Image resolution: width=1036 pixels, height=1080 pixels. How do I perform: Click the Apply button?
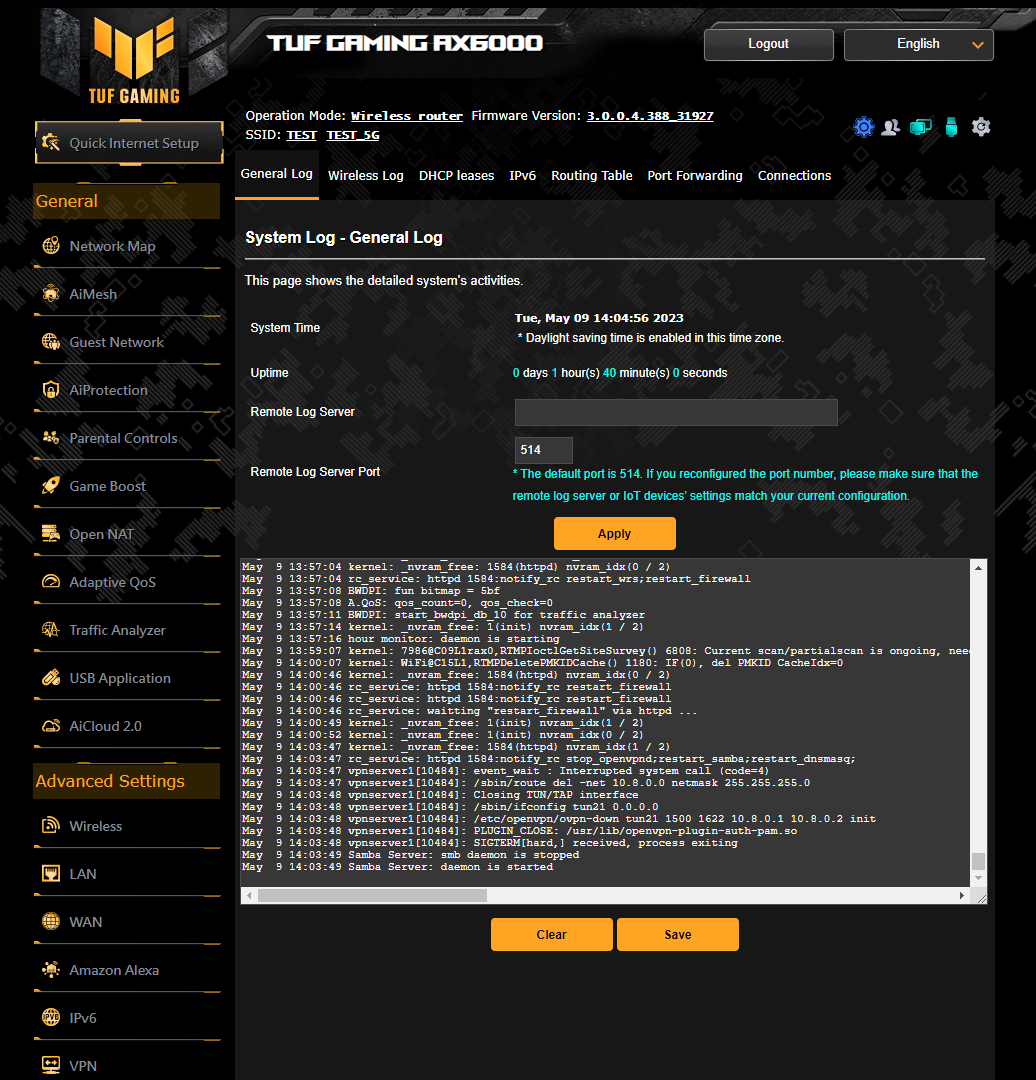[x=614, y=534]
